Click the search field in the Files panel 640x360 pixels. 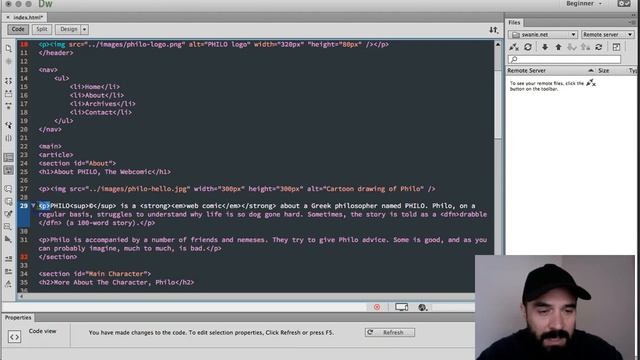click(x=564, y=60)
